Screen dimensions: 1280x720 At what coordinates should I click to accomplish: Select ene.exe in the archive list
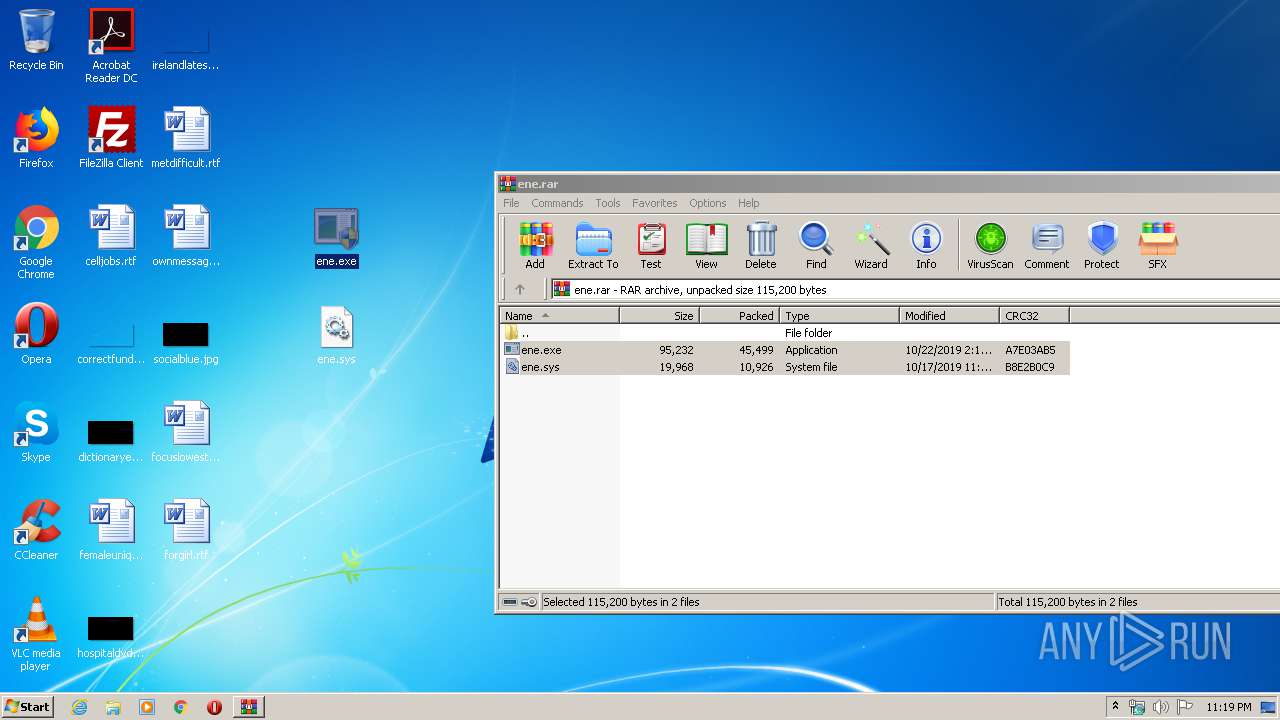[x=785, y=350]
